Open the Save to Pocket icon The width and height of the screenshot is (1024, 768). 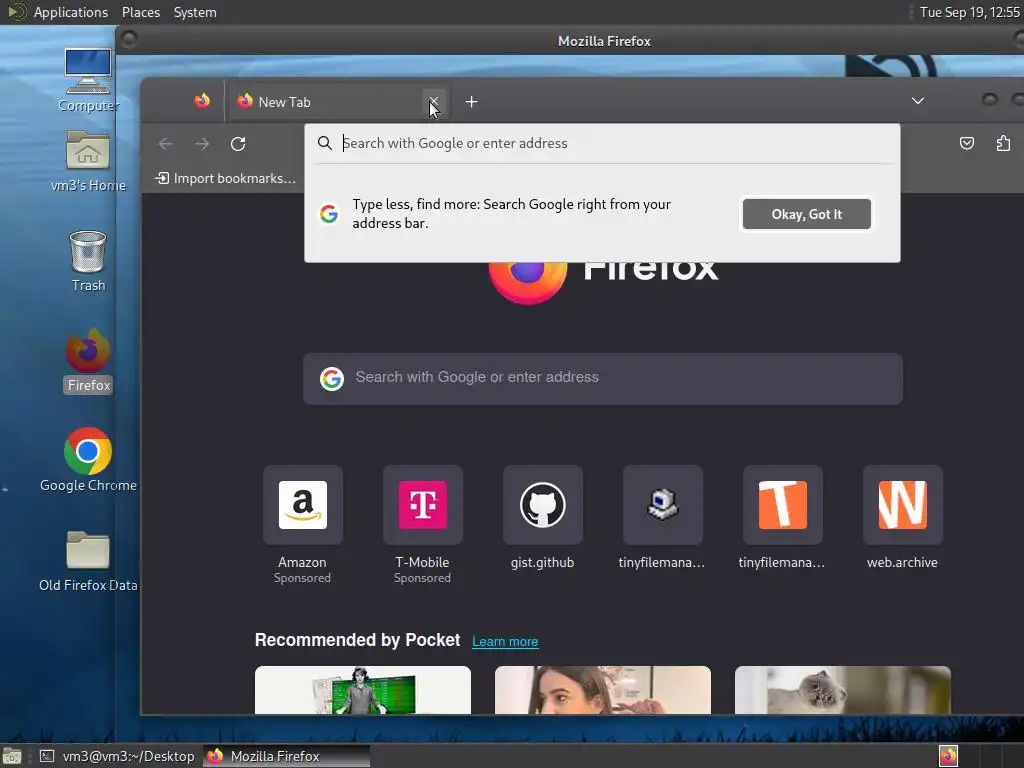pos(967,143)
